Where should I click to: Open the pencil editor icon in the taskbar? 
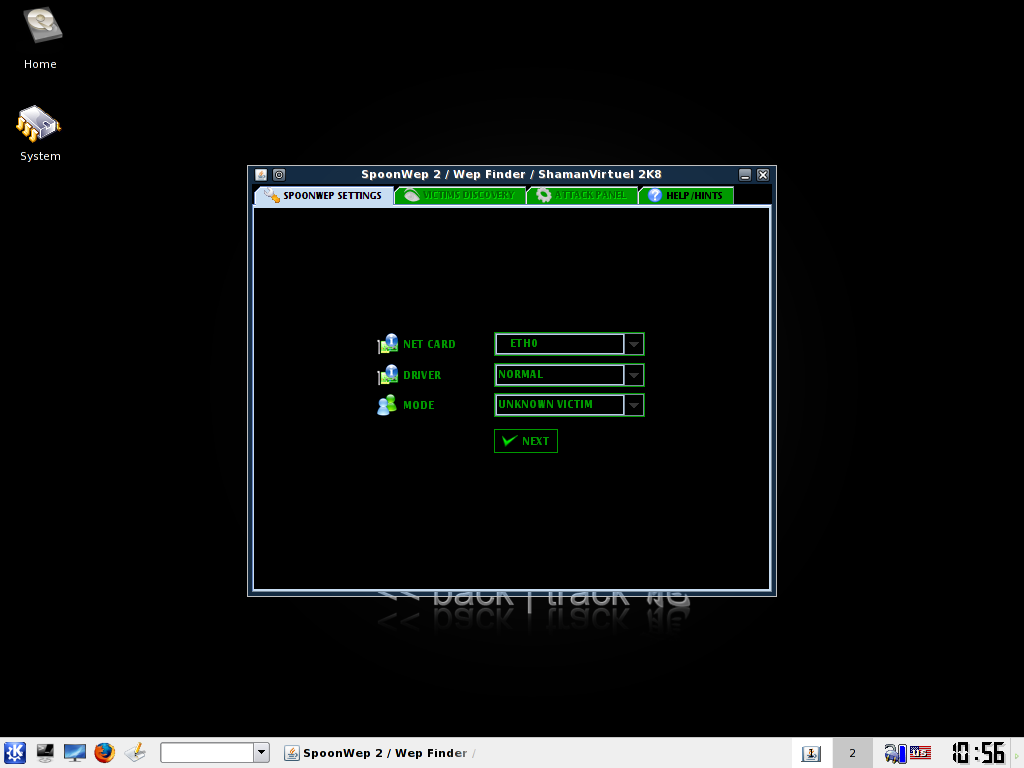click(x=135, y=753)
